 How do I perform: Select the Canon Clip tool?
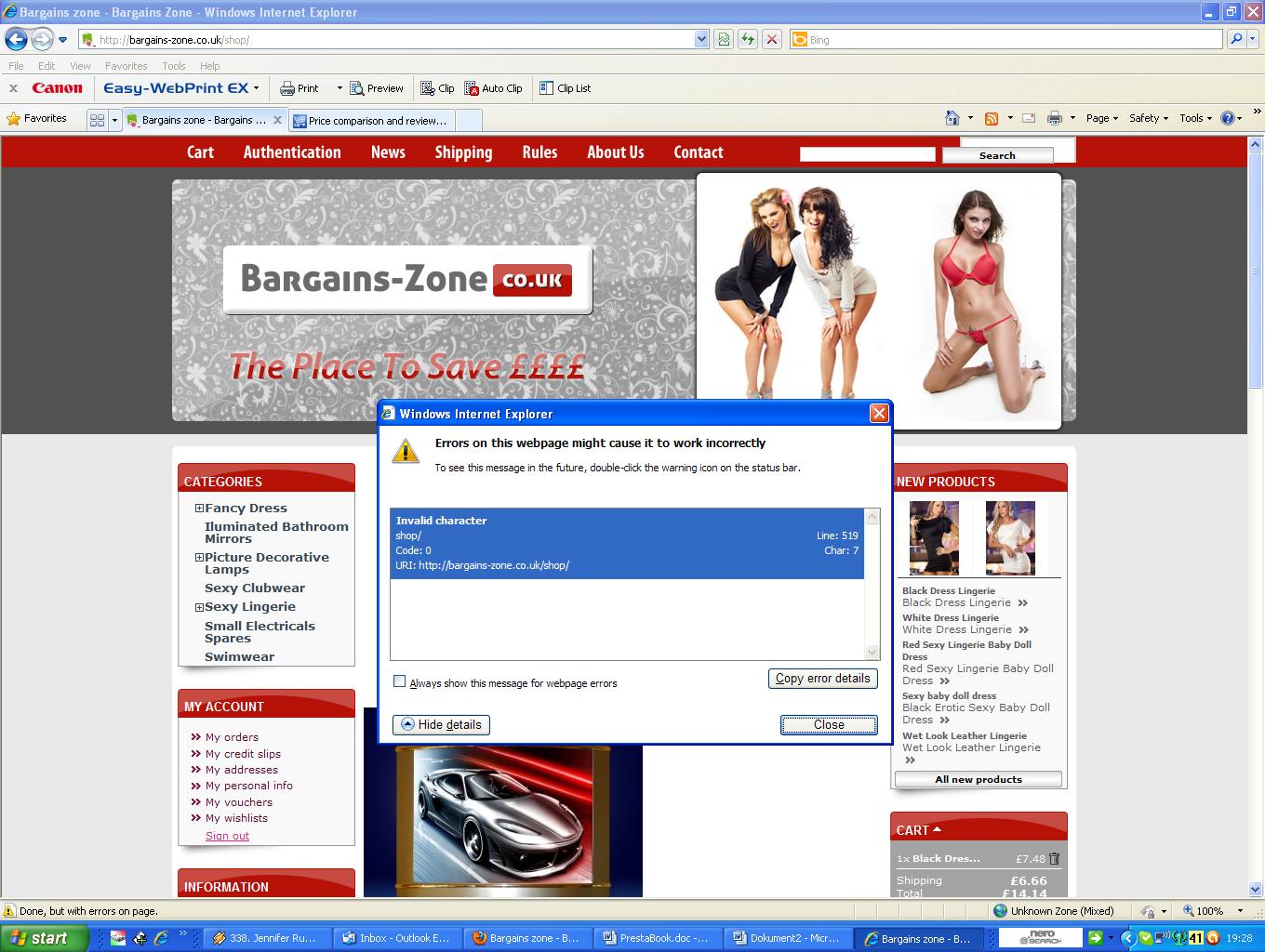point(437,88)
